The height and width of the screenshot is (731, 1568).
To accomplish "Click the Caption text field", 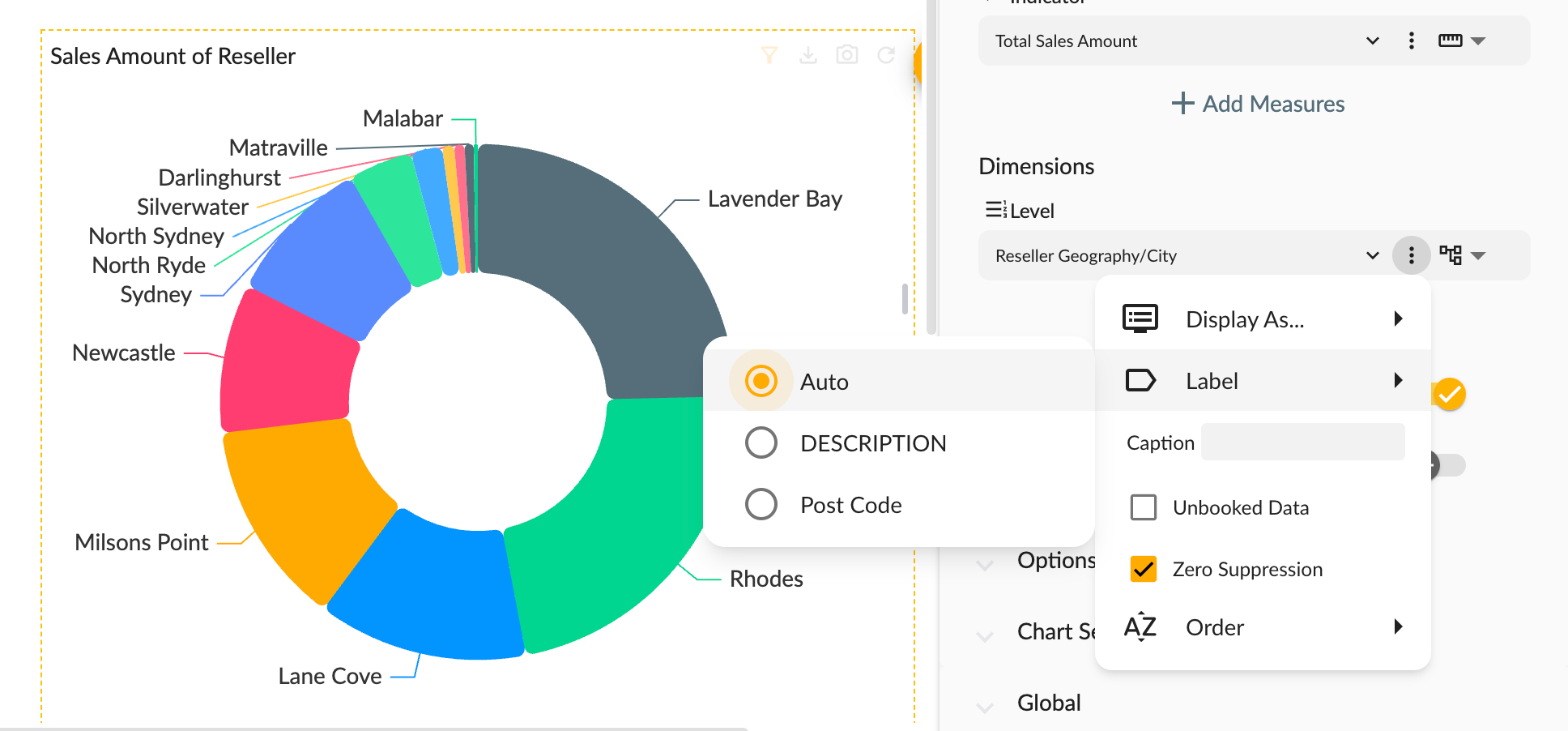I will point(1302,442).
